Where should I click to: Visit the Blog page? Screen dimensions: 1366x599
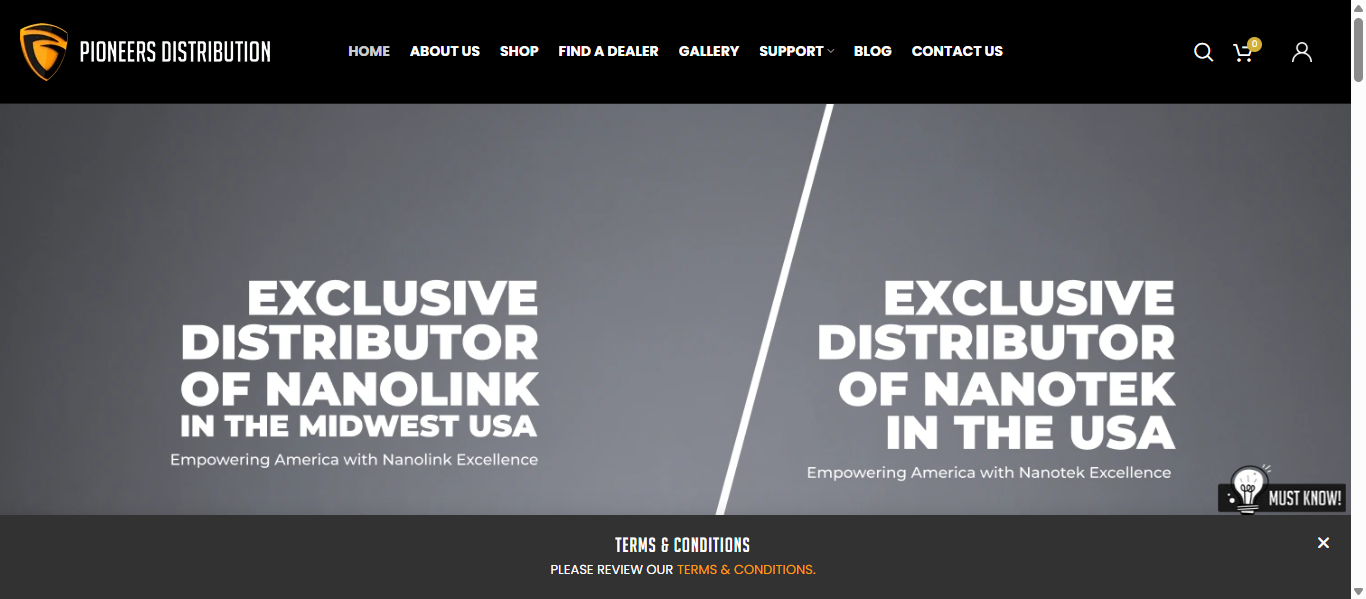pyautogui.click(x=873, y=51)
